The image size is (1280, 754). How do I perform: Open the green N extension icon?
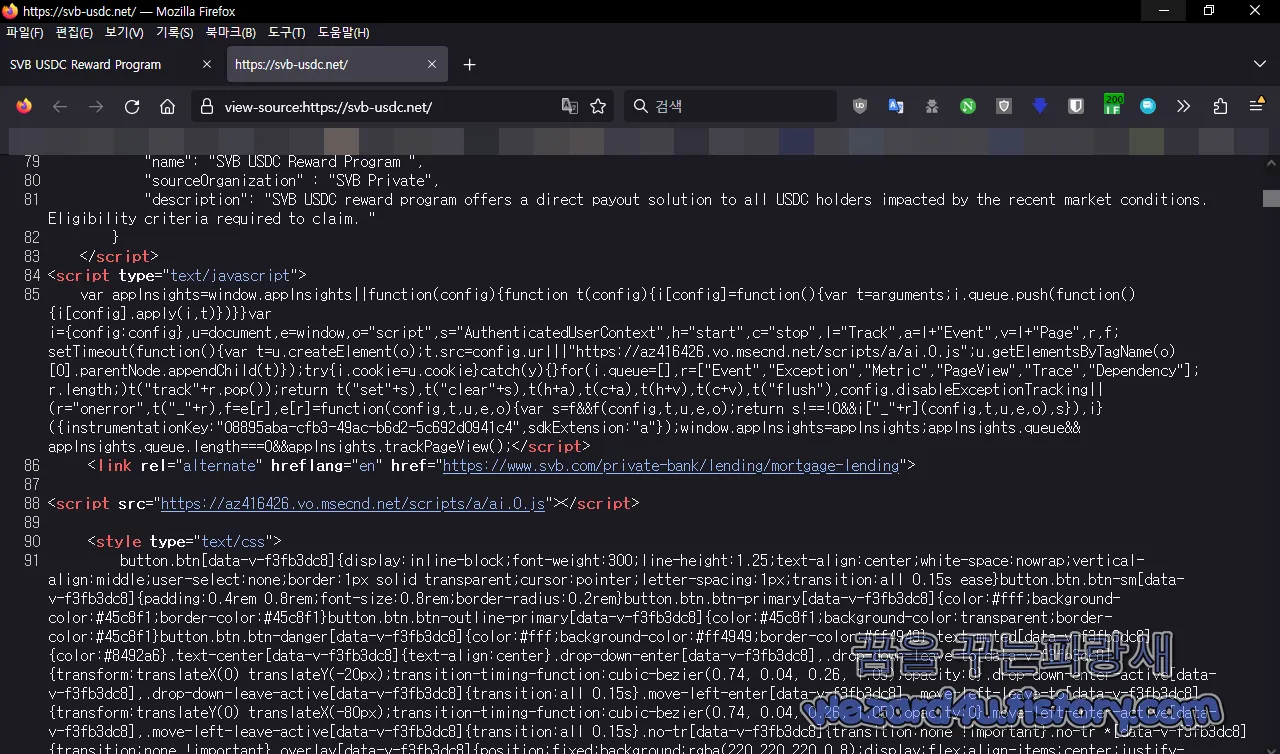coord(968,106)
